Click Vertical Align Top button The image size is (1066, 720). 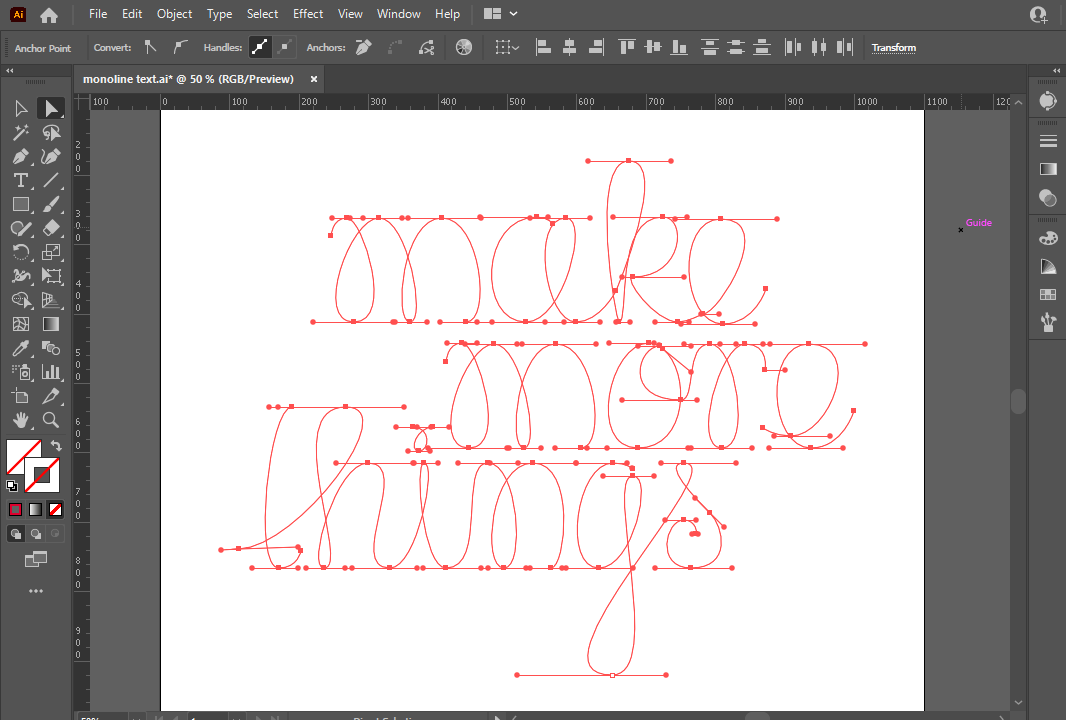tap(626, 47)
